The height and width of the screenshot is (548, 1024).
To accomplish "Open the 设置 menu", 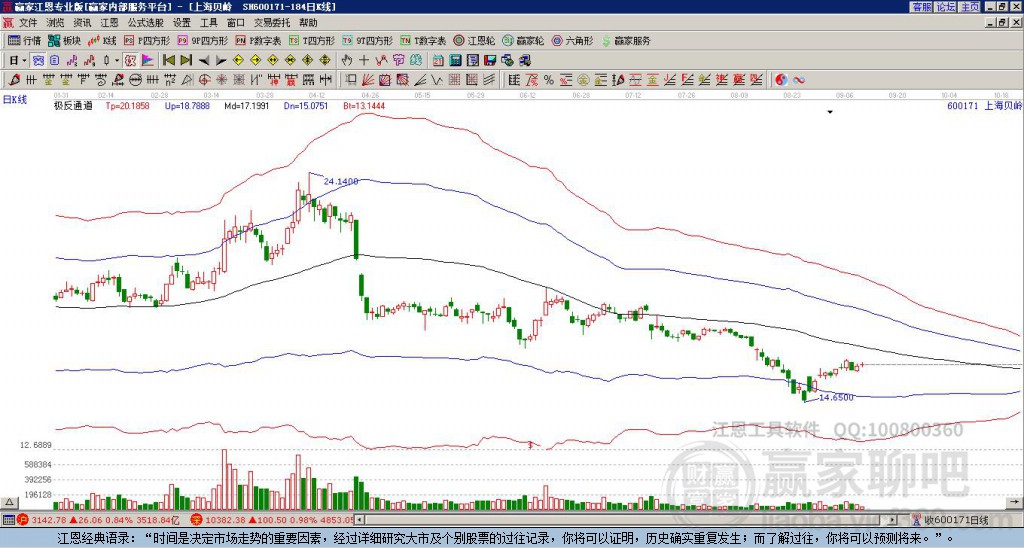I will (x=182, y=23).
